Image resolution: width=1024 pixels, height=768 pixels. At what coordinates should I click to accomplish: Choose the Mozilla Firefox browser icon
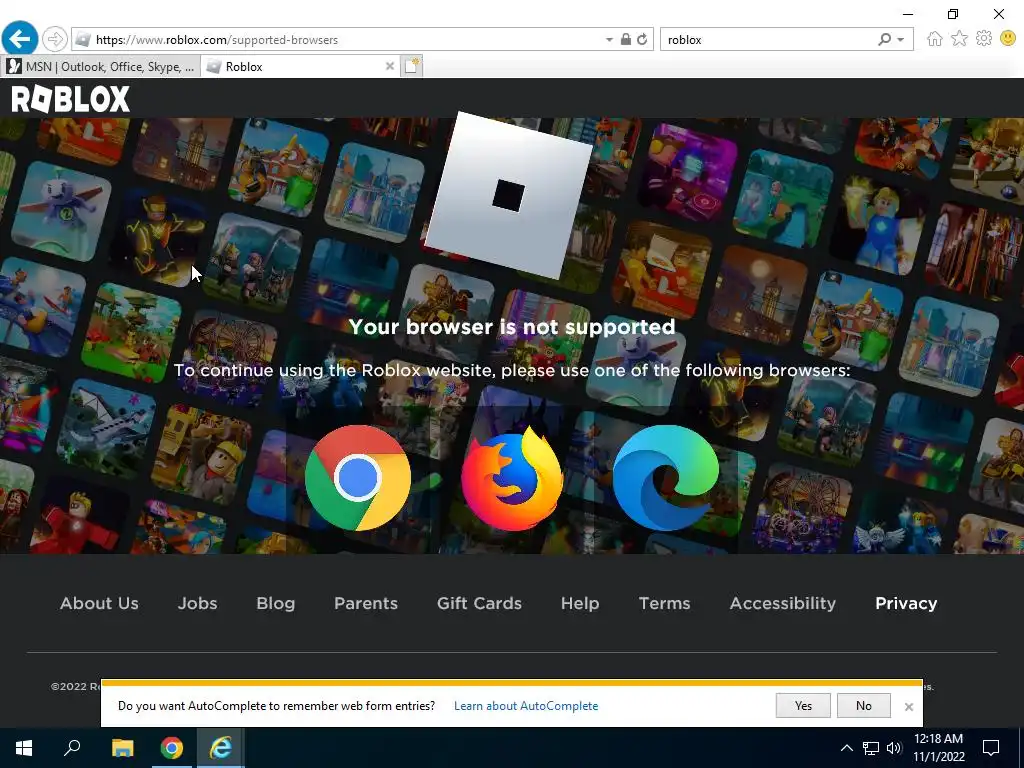point(512,479)
